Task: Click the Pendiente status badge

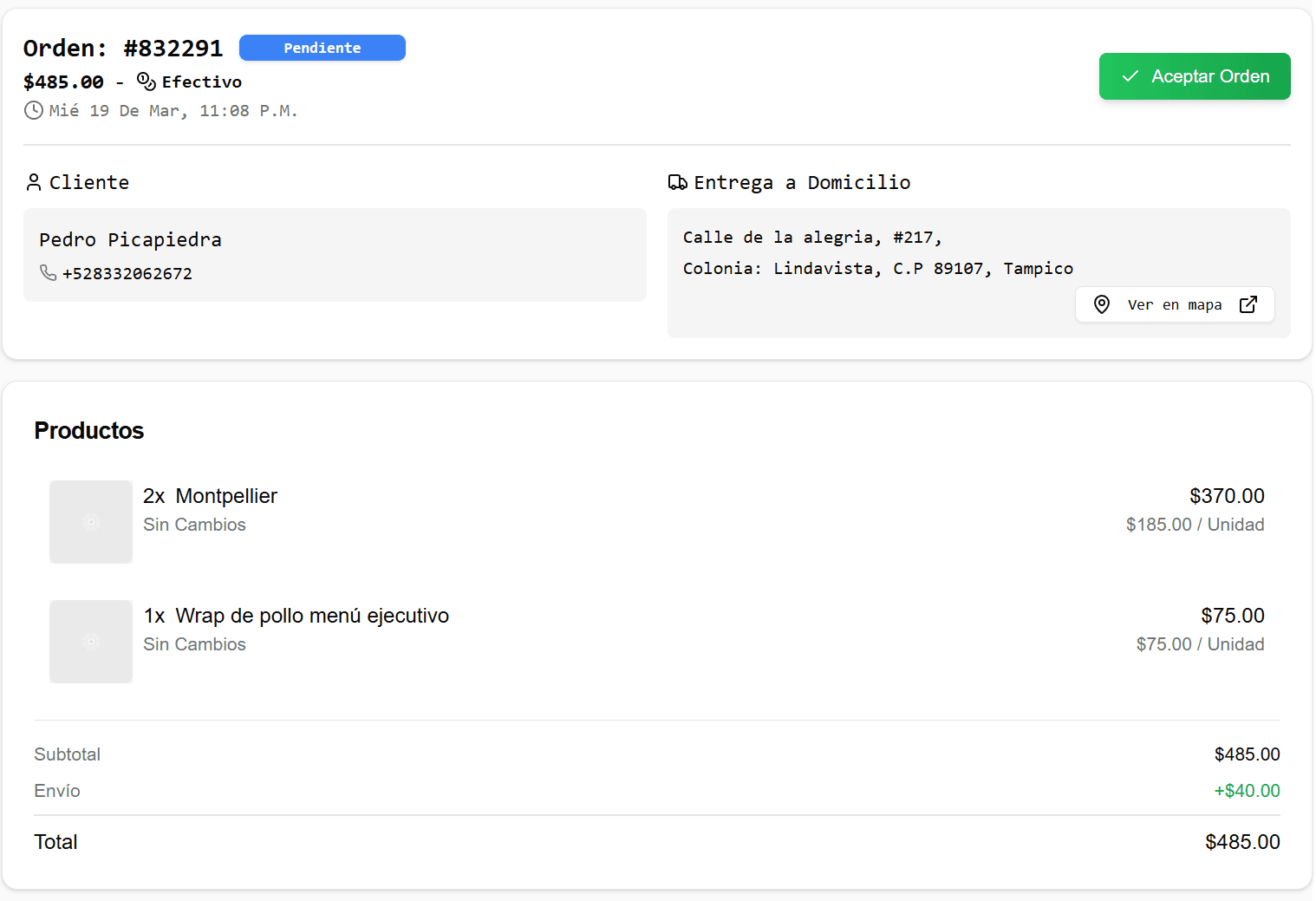Action: (x=322, y=48)
